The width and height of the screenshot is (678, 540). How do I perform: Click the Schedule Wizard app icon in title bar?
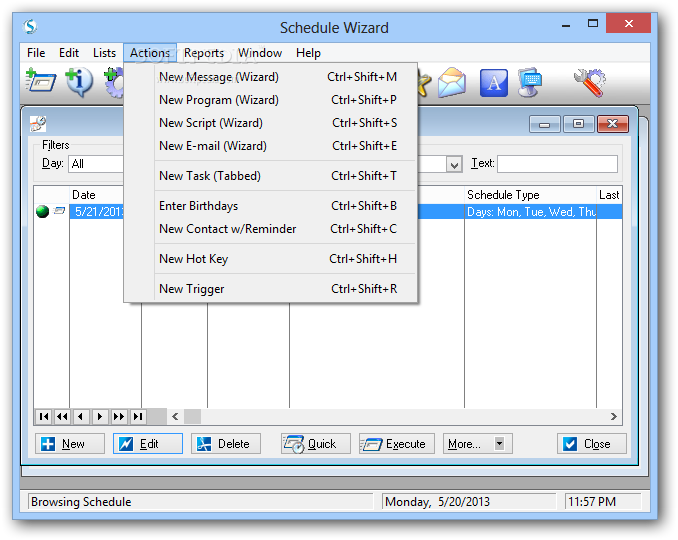[30, 27]
